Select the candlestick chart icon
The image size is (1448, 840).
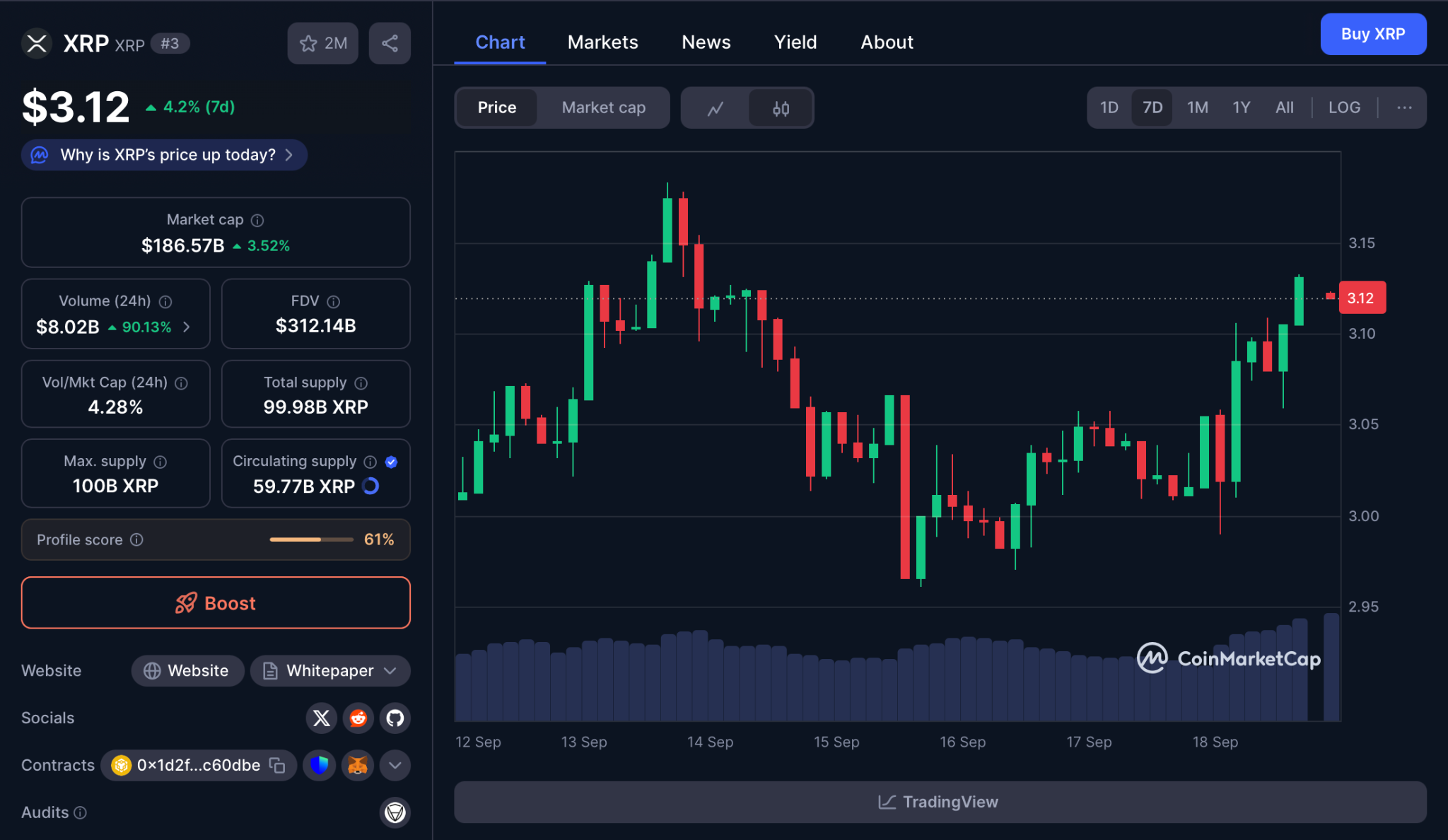click(781, 108)
